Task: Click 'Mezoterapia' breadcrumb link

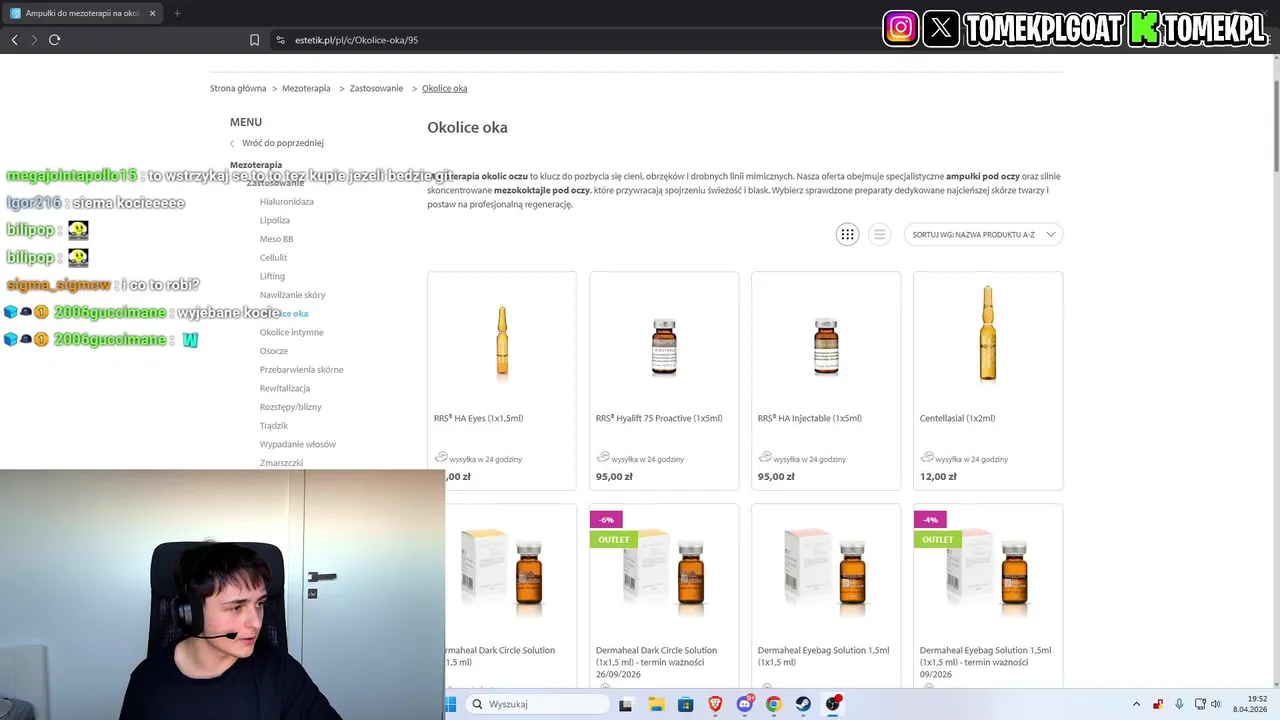Action: [306, 88]
